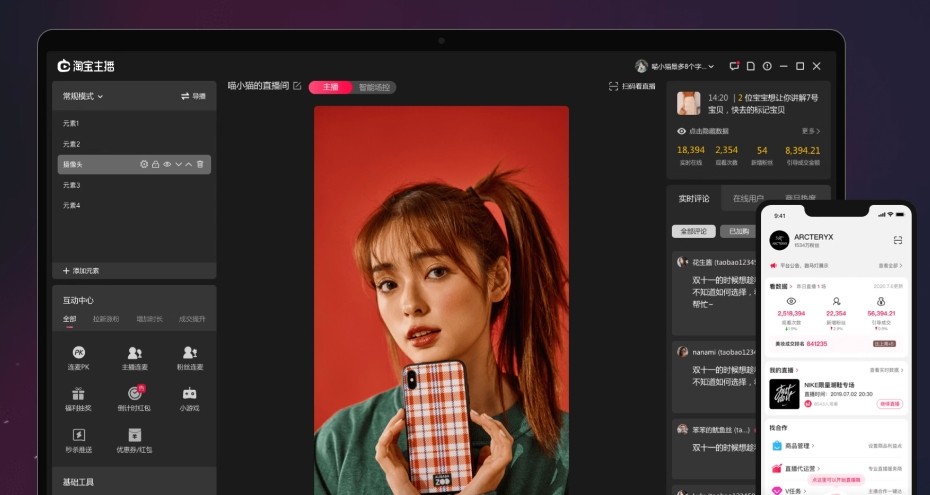Open 粉丝连麦 fan co-stream tool
This screenshot has height=495, width=930.
190,358
